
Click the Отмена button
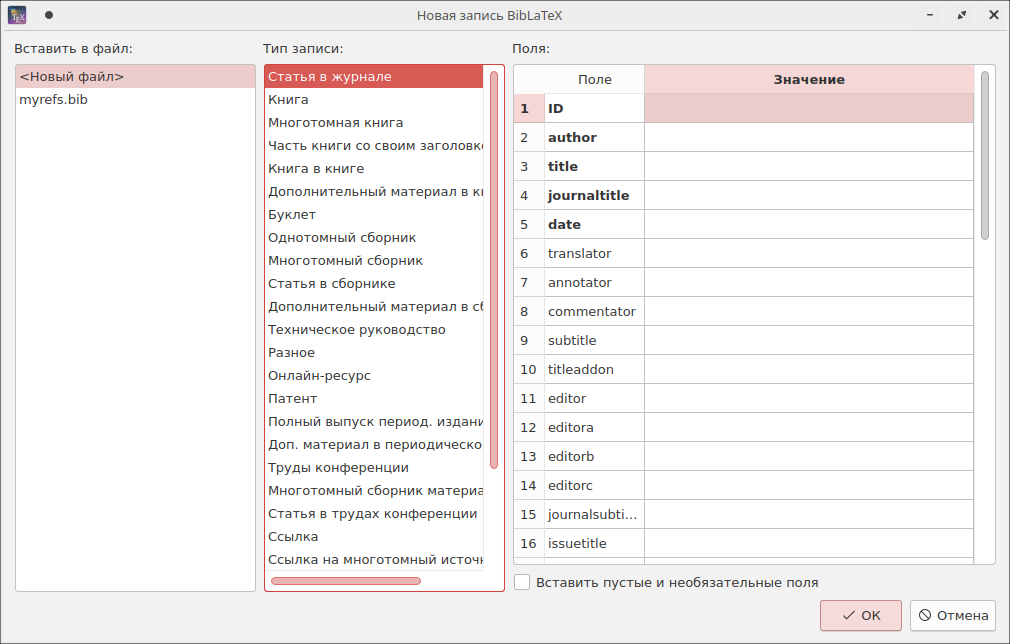tap(953, 616)
